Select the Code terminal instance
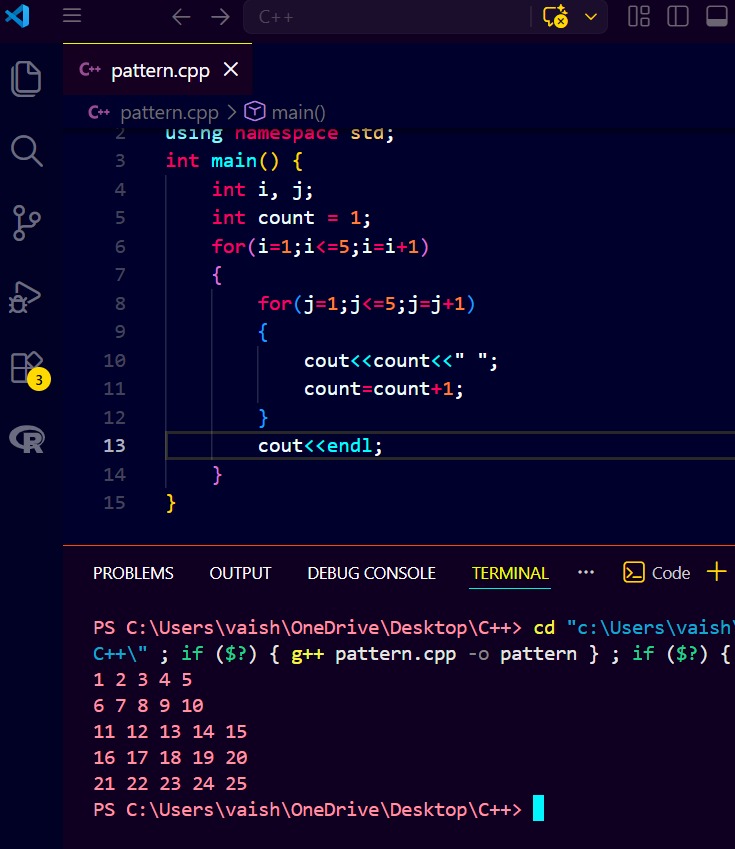The image size is (735, 849). (x=656, y=572)
